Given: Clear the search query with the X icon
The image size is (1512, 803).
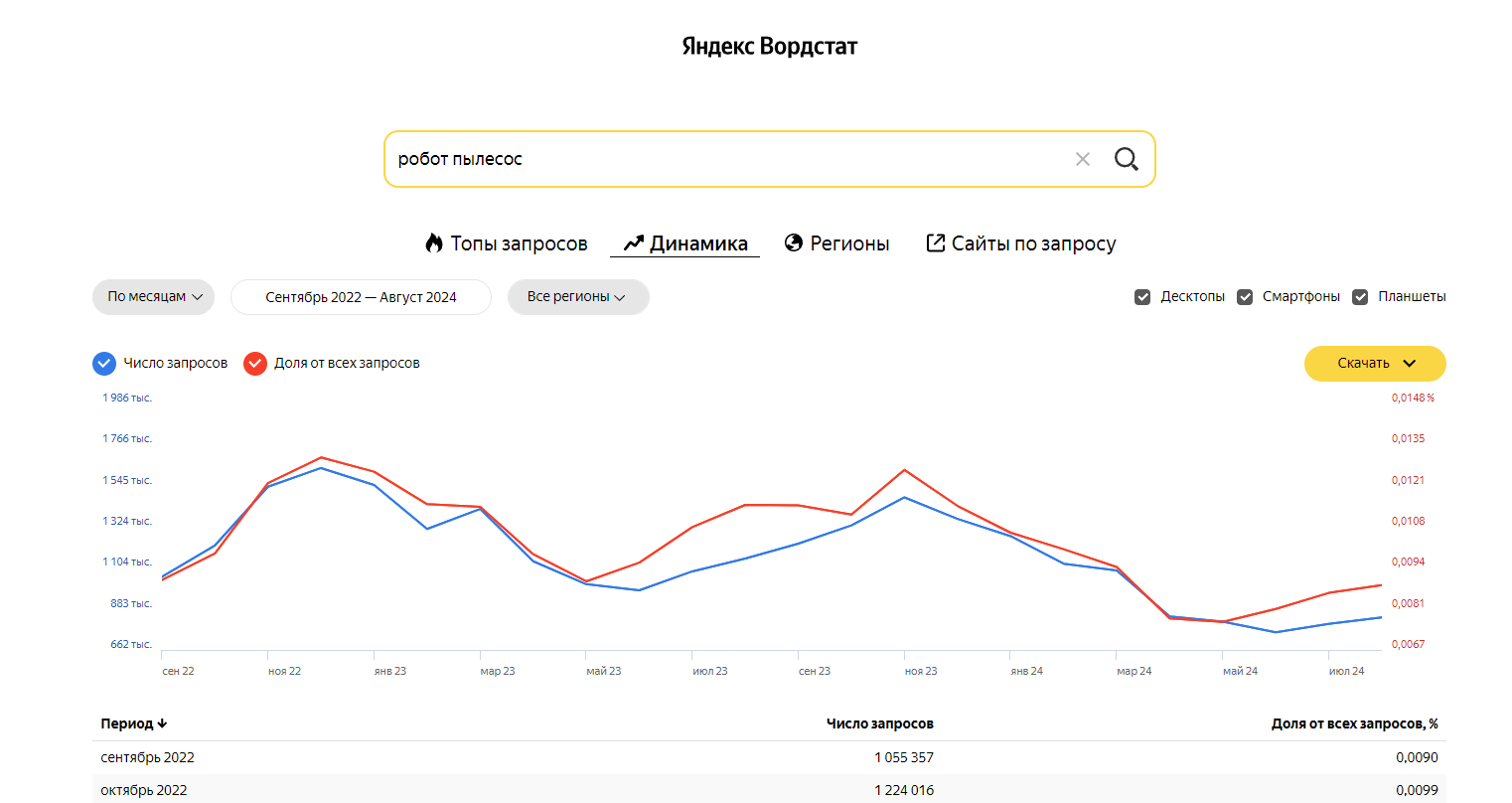Looking at the screenshot, I should tap(1083, 159).
